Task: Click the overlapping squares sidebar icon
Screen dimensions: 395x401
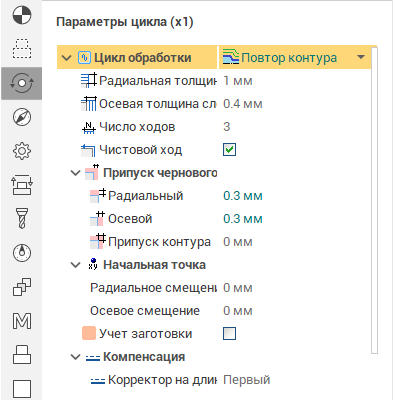Action: coord(22,287)
